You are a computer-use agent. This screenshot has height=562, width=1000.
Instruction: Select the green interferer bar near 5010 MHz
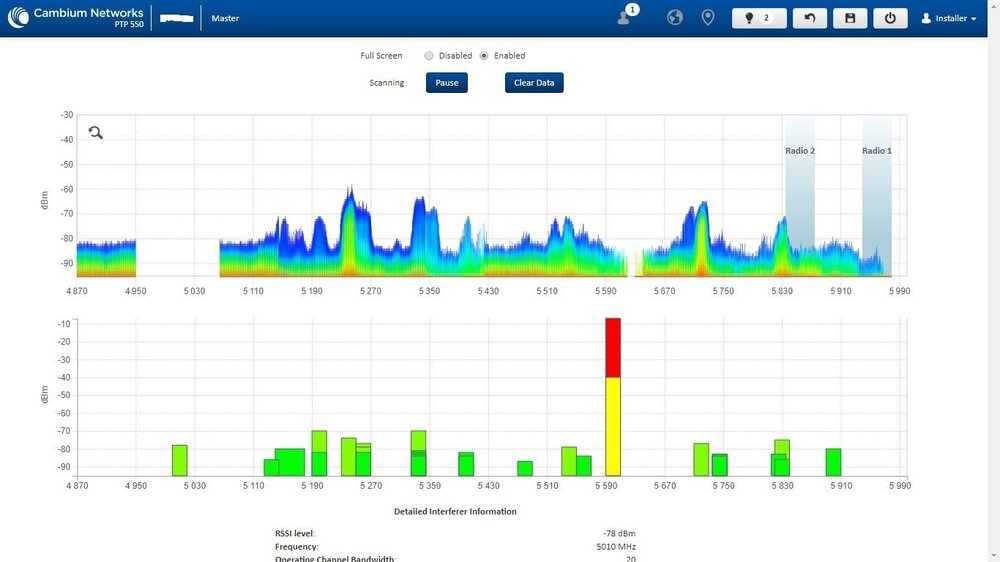click(179, 460)
